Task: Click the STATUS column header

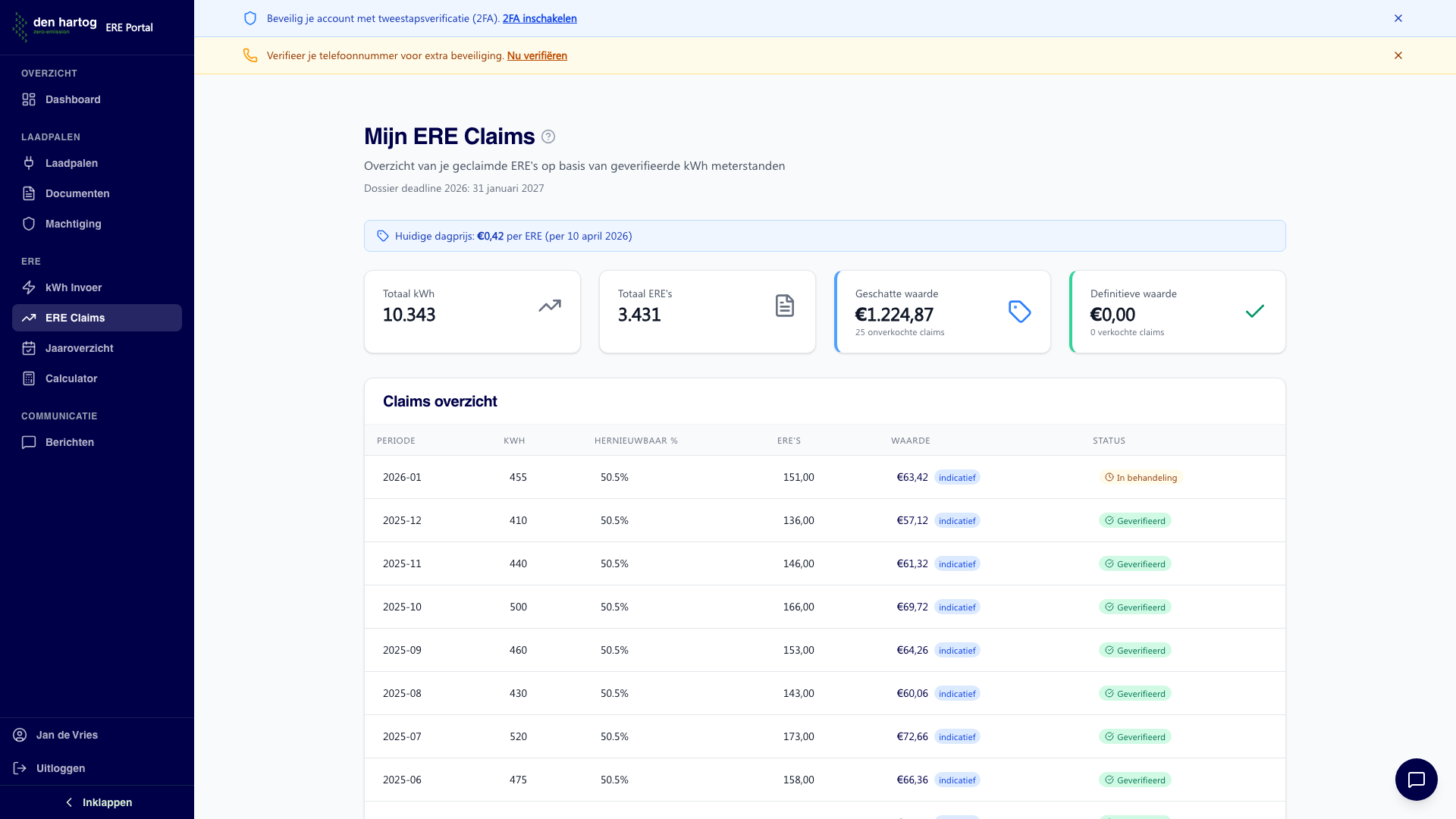Action: (1109, 441)
